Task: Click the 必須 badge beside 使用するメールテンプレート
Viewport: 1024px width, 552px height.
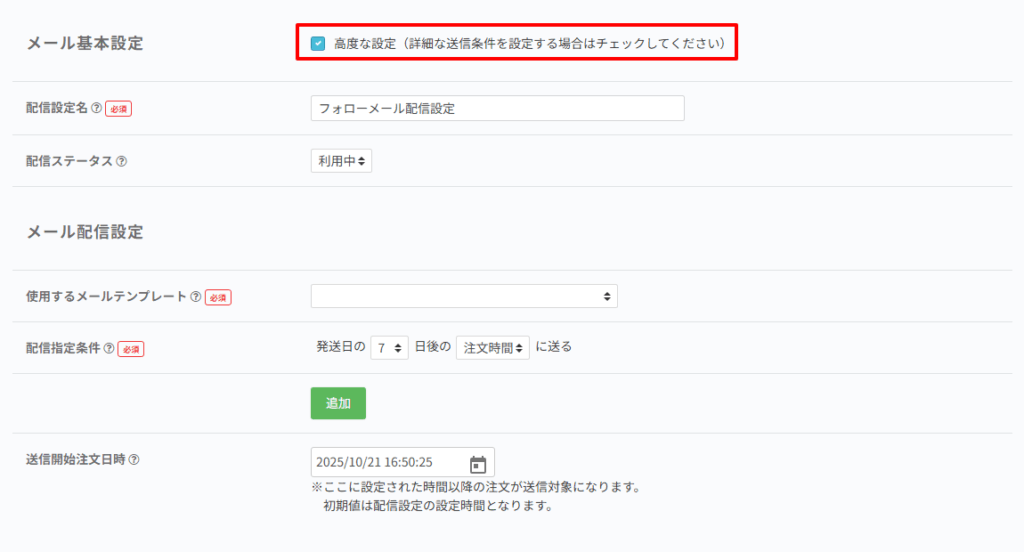Action: tap(218, 297)
